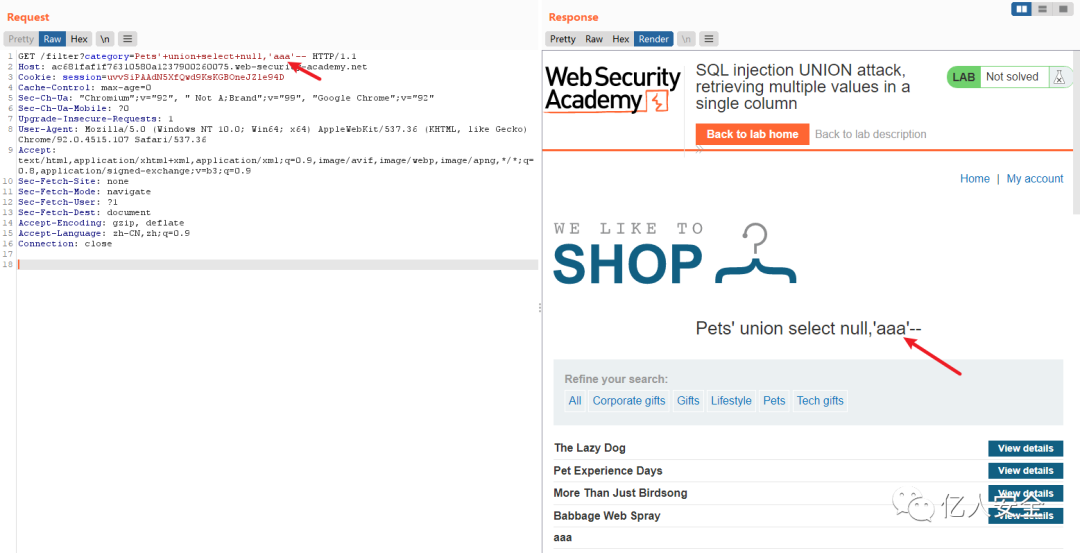Filter by Tech gifts category
Screen dimensions: 1080x553
pos(820,401)
